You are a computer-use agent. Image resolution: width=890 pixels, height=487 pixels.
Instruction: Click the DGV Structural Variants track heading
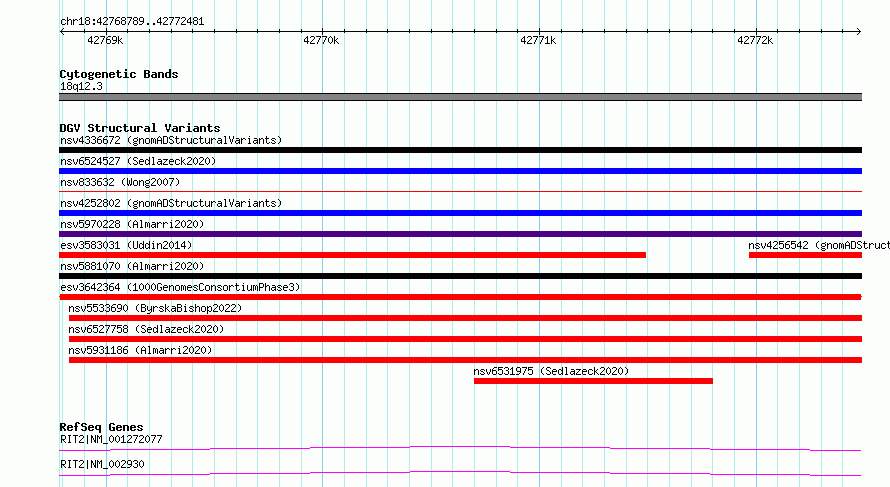coord(140,128)
